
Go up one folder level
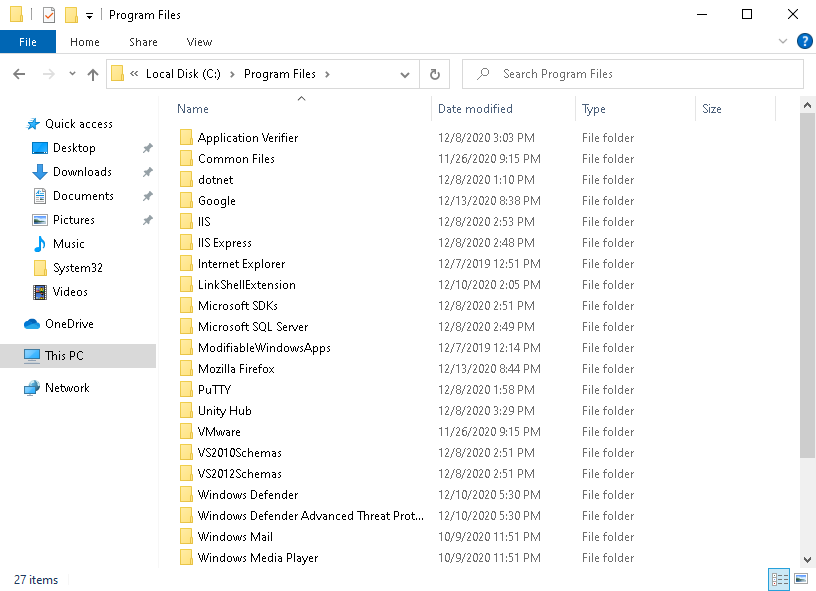coord(93,74)
